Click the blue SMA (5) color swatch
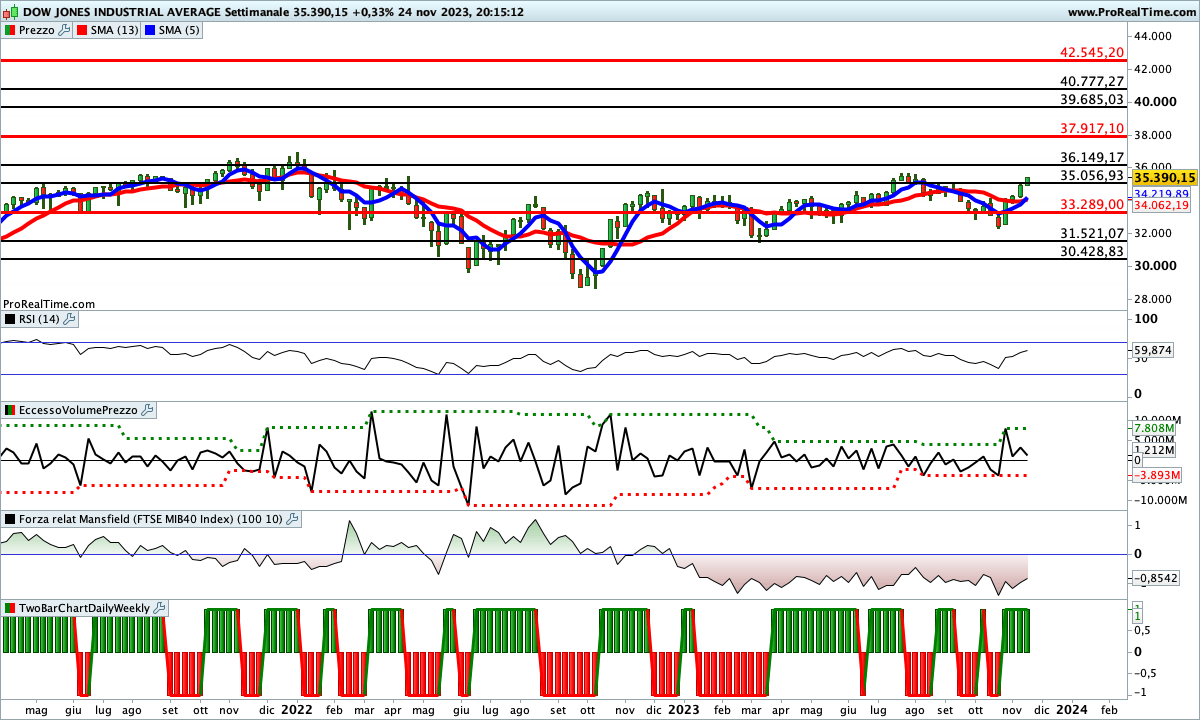This screenshot has width=1200, height=720. click(151, 30)
